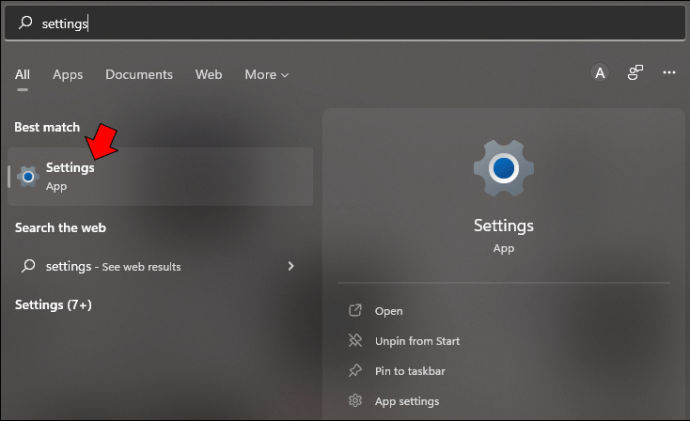The width and height of the screenshot is (690, 421).
Task: Open the account avatar labeled A
Action: (x=600, y=73)
